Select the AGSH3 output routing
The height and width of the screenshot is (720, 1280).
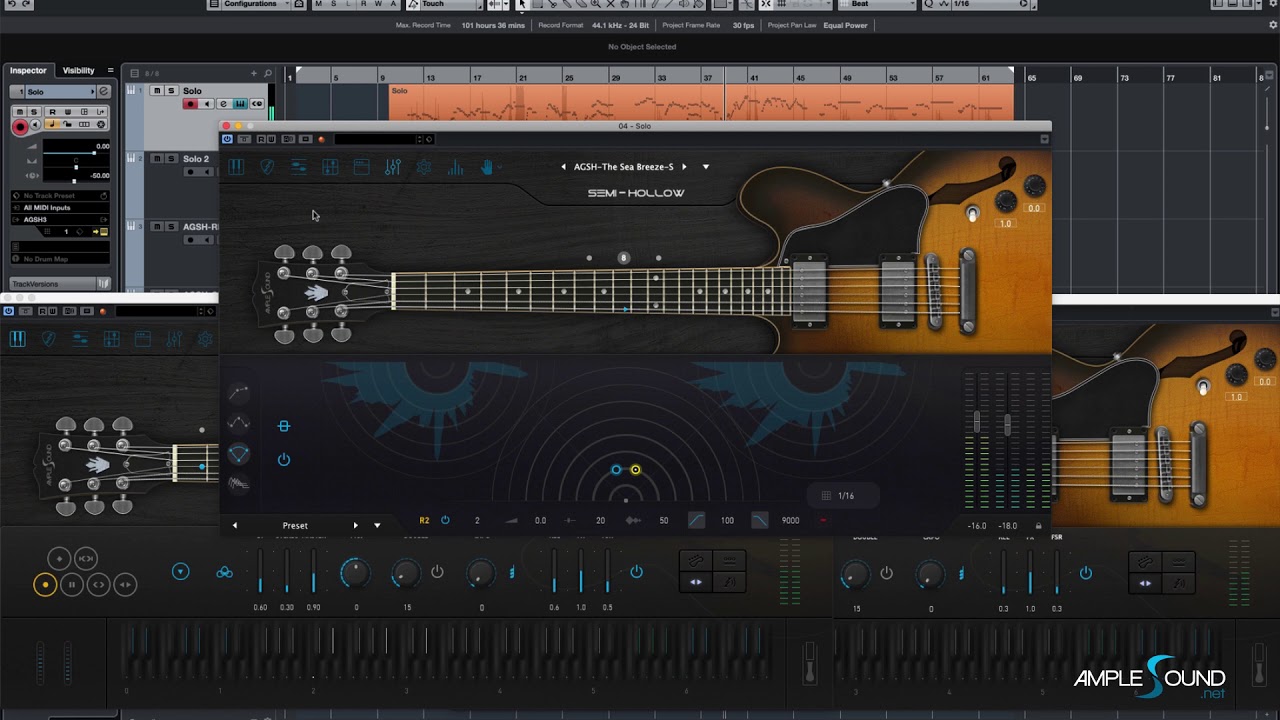[x=60, y=219]
